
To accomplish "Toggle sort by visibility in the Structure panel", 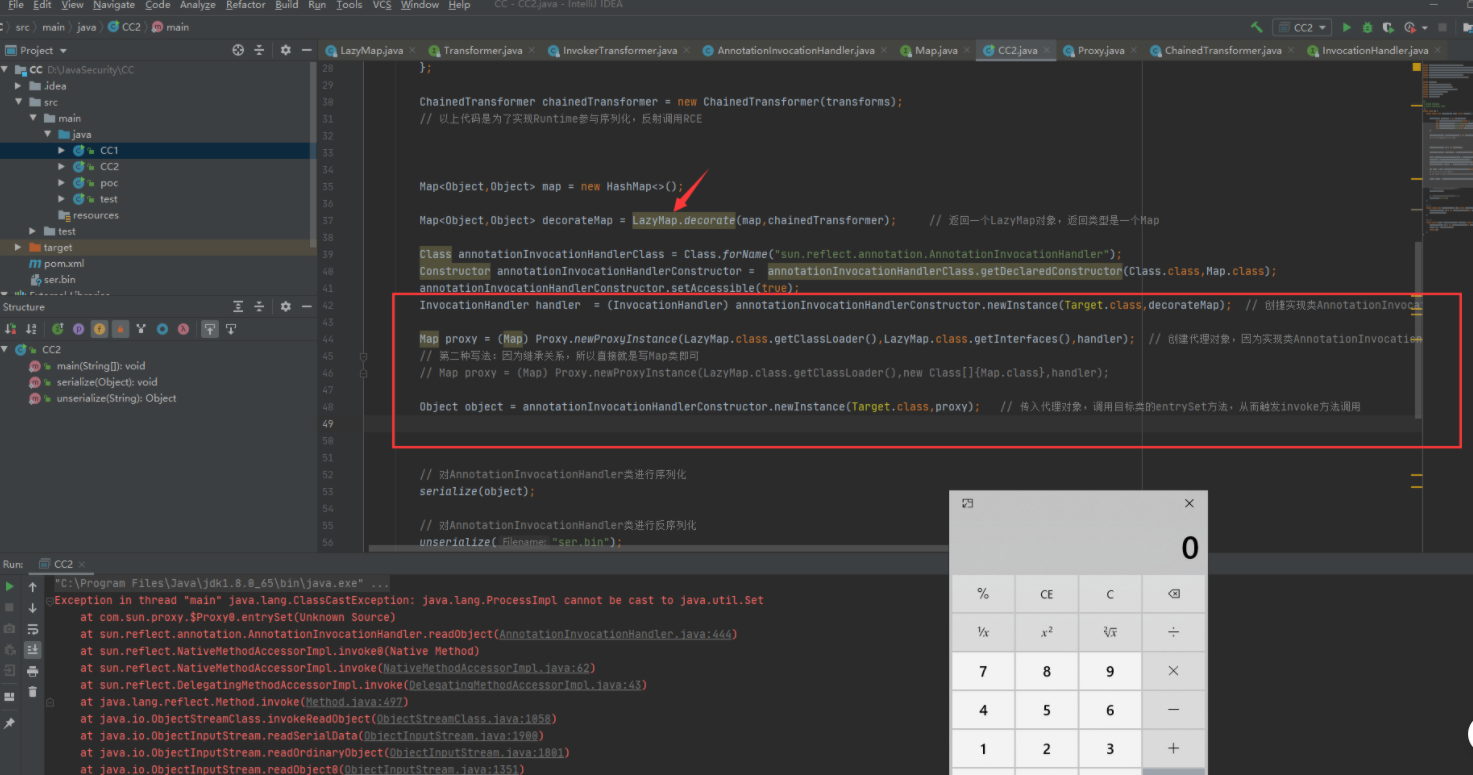I will (11, 328).
